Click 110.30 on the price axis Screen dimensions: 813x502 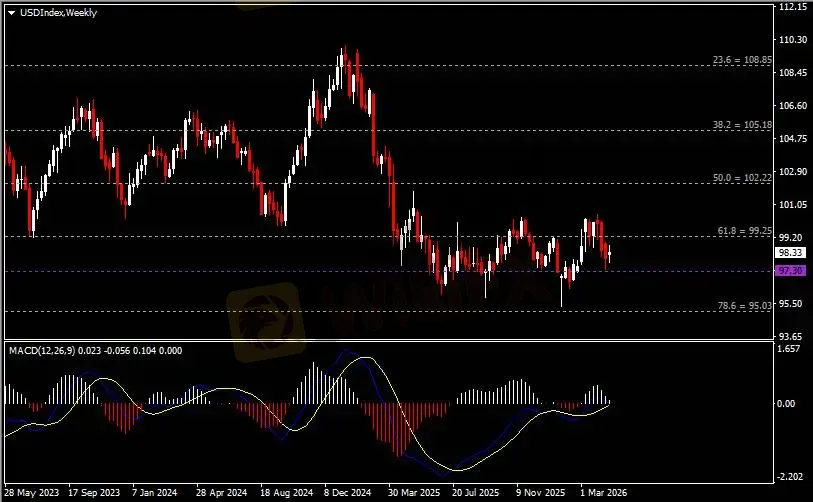[792, 40]
